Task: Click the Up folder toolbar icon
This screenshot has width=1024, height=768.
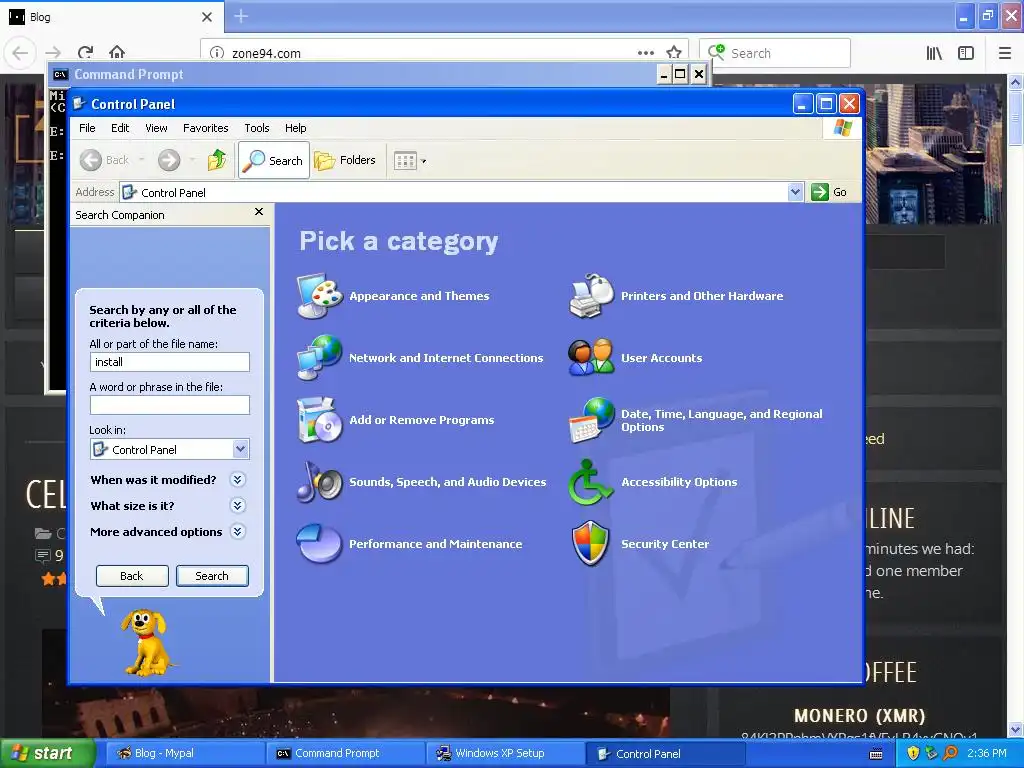Action: [217, 160]
